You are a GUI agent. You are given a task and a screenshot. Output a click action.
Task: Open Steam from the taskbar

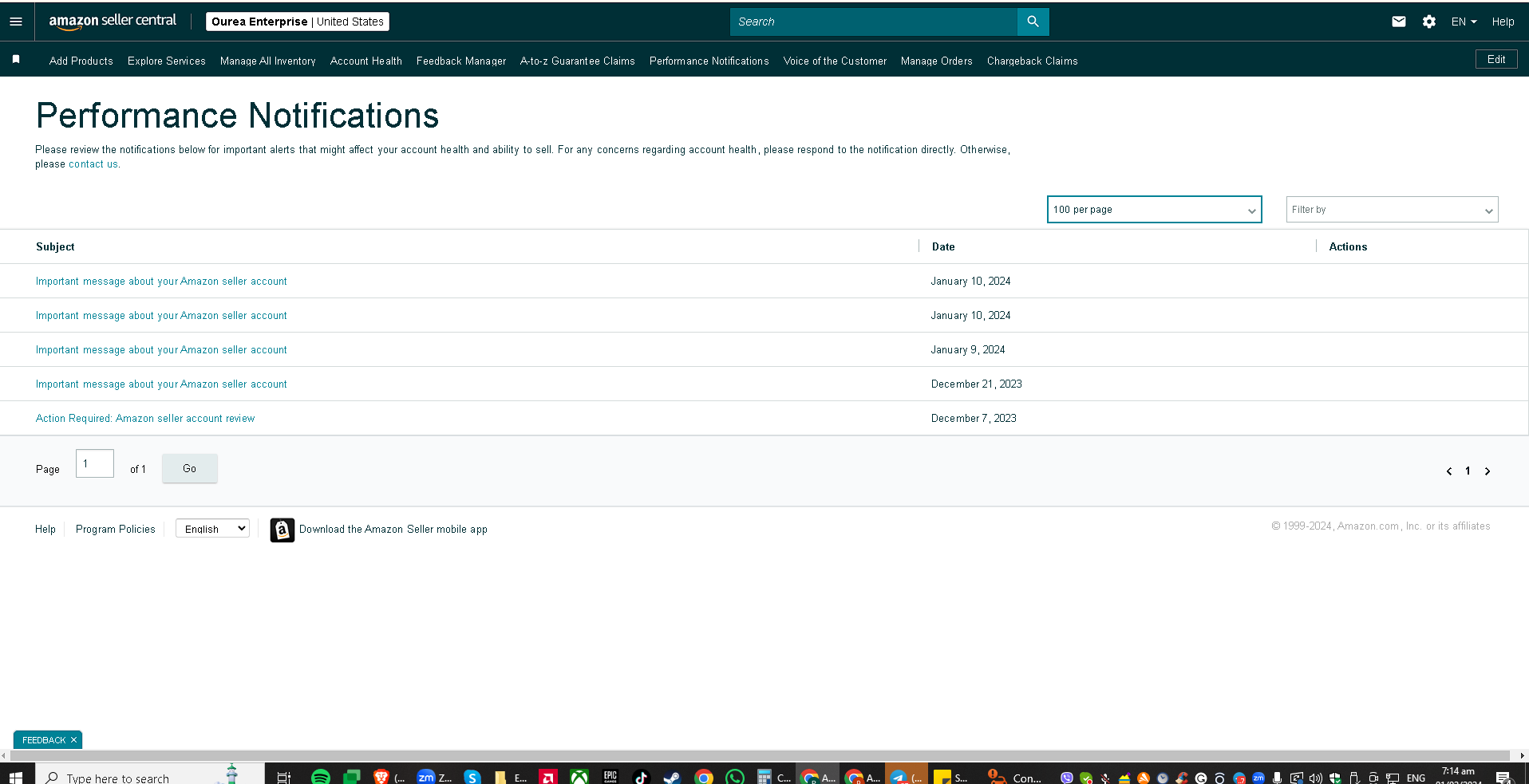coord(672,777)
